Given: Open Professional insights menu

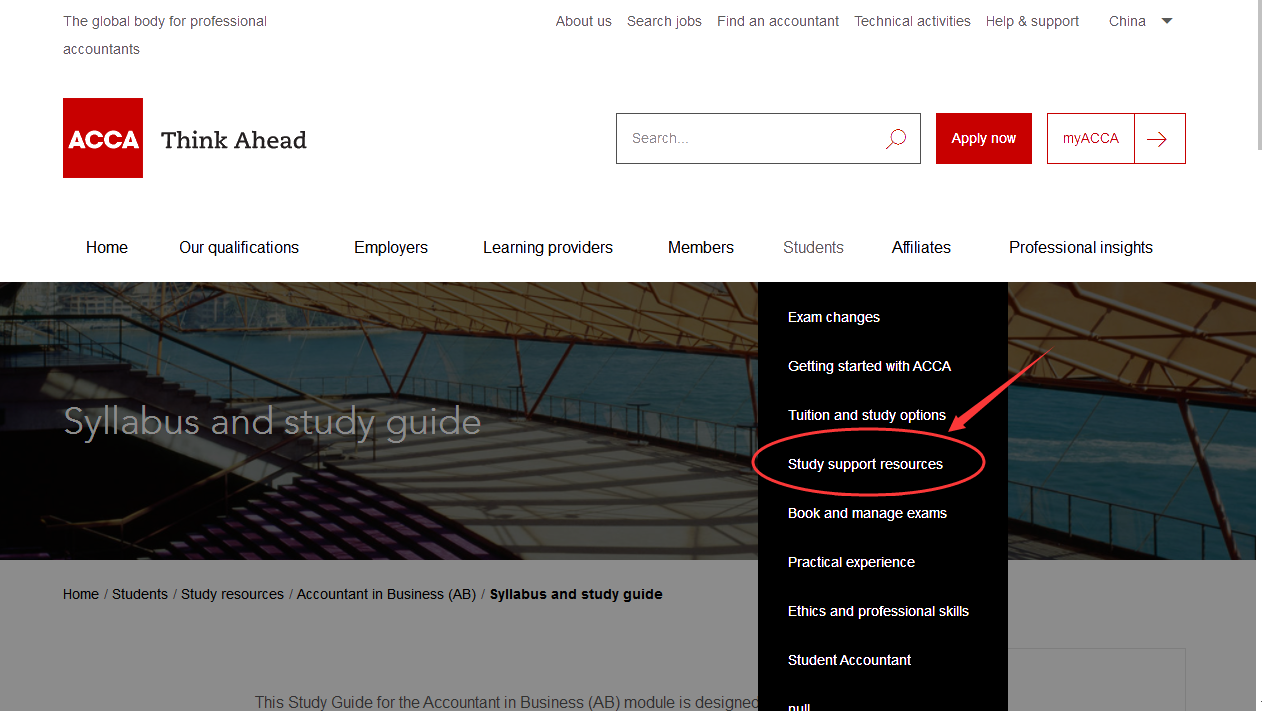Looking at the screenshot, I should 1081,248.
